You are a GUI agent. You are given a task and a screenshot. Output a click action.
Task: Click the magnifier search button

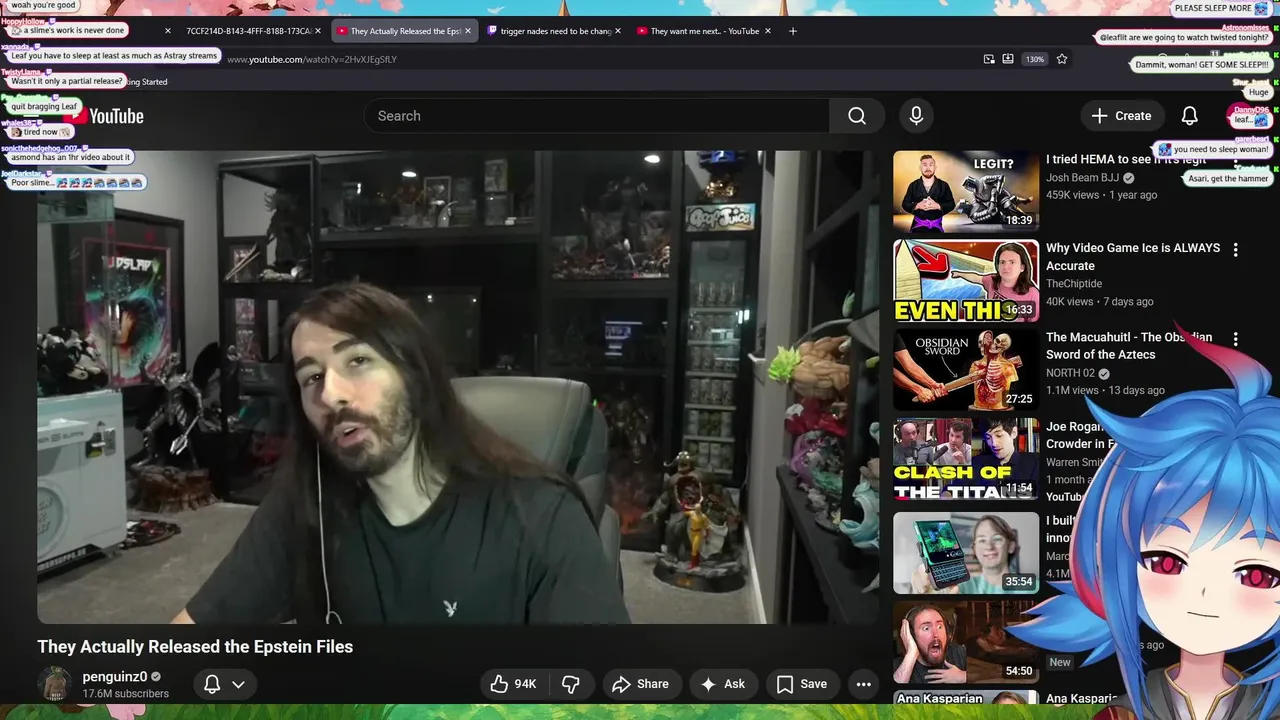point(857,116)
